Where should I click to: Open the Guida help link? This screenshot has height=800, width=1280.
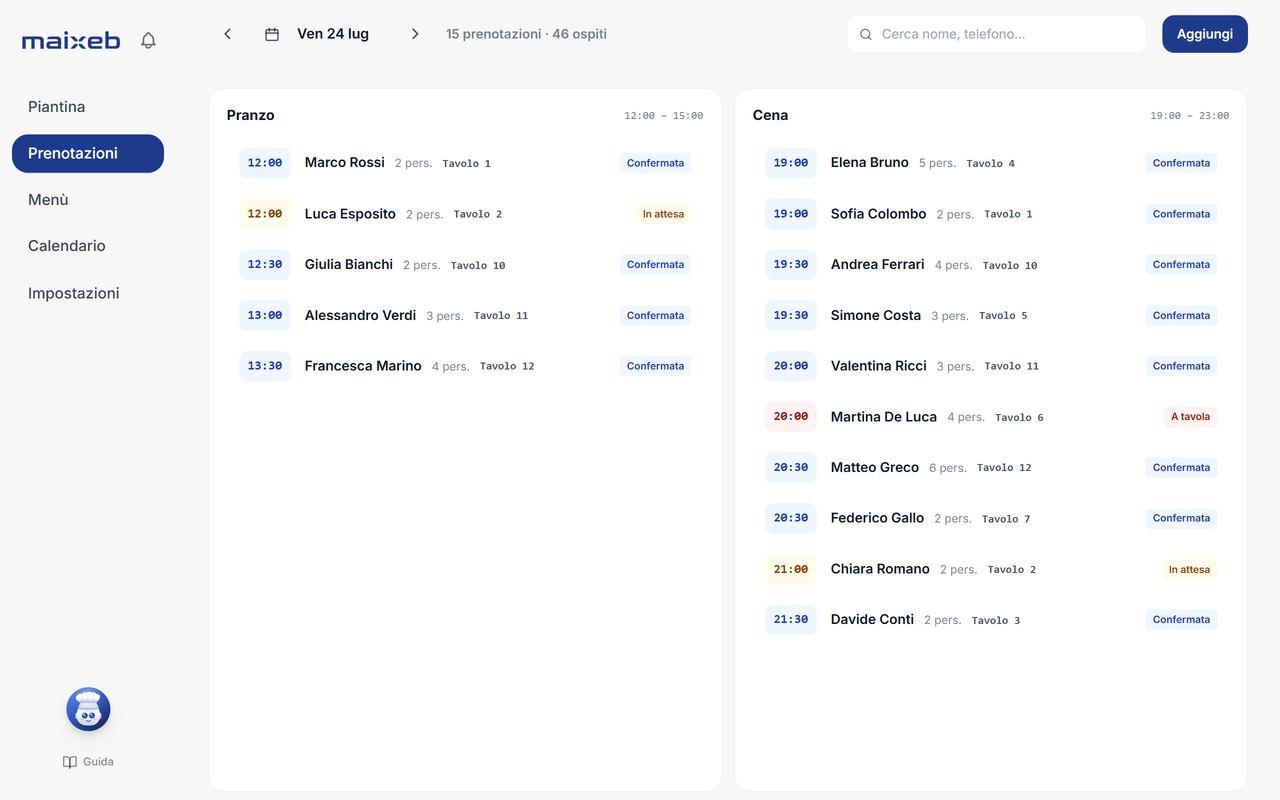[88, 762]
